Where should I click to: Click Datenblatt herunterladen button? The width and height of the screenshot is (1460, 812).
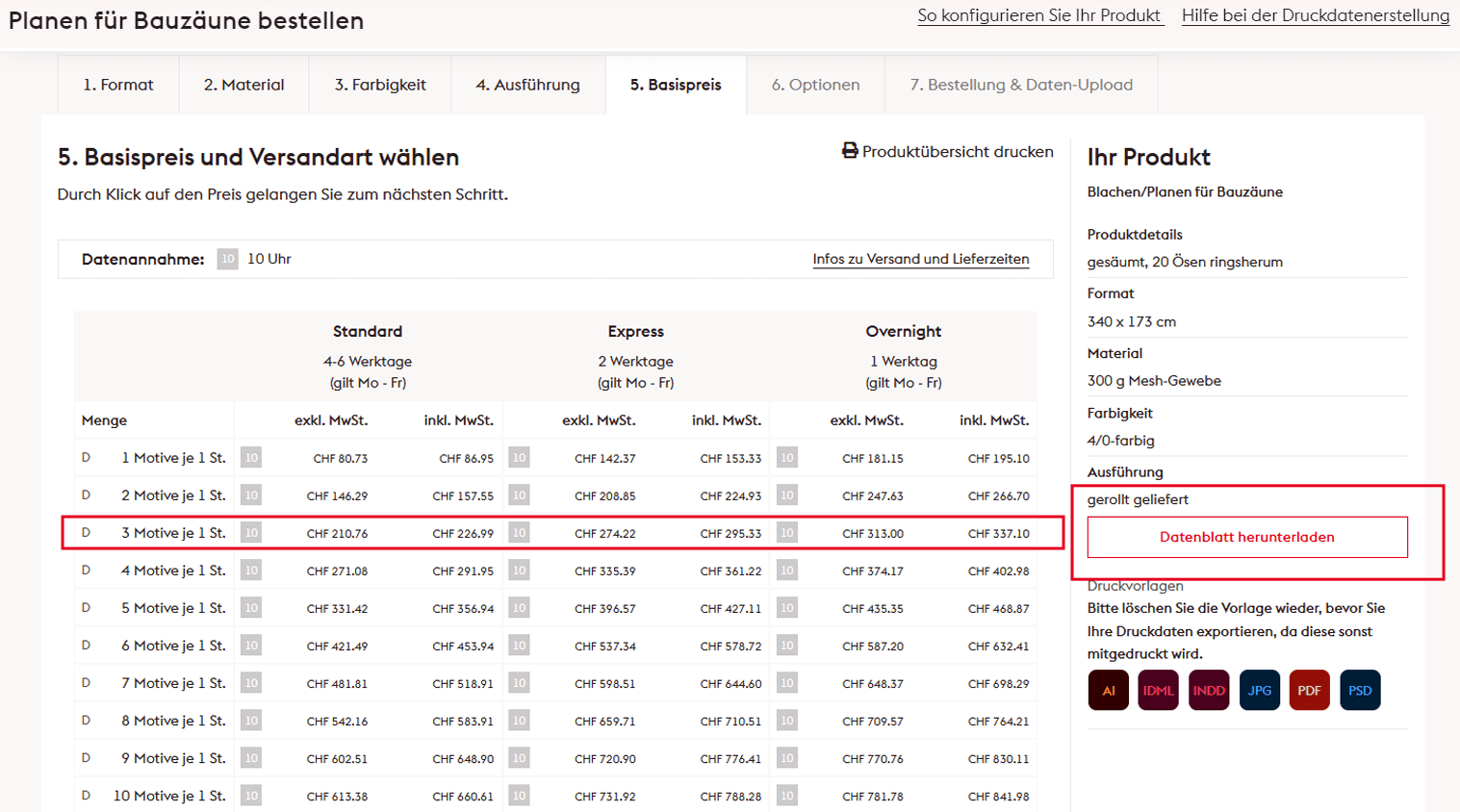coord(1246,537)
